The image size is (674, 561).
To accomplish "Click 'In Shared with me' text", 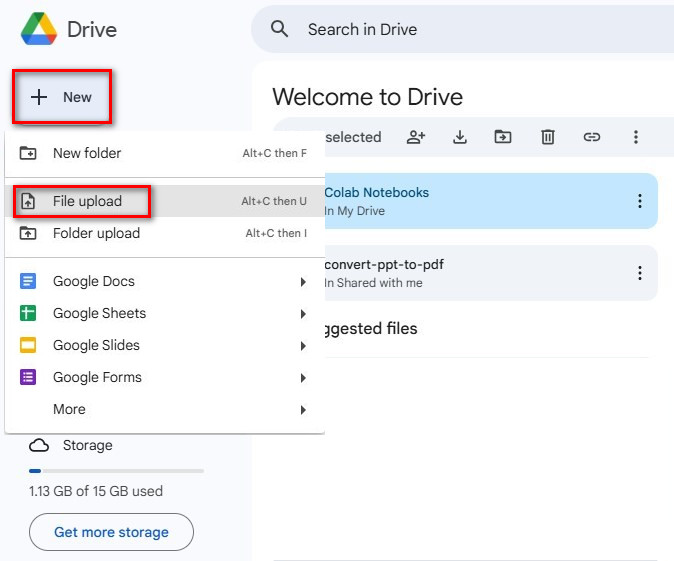I will click(x=374, y=283).
